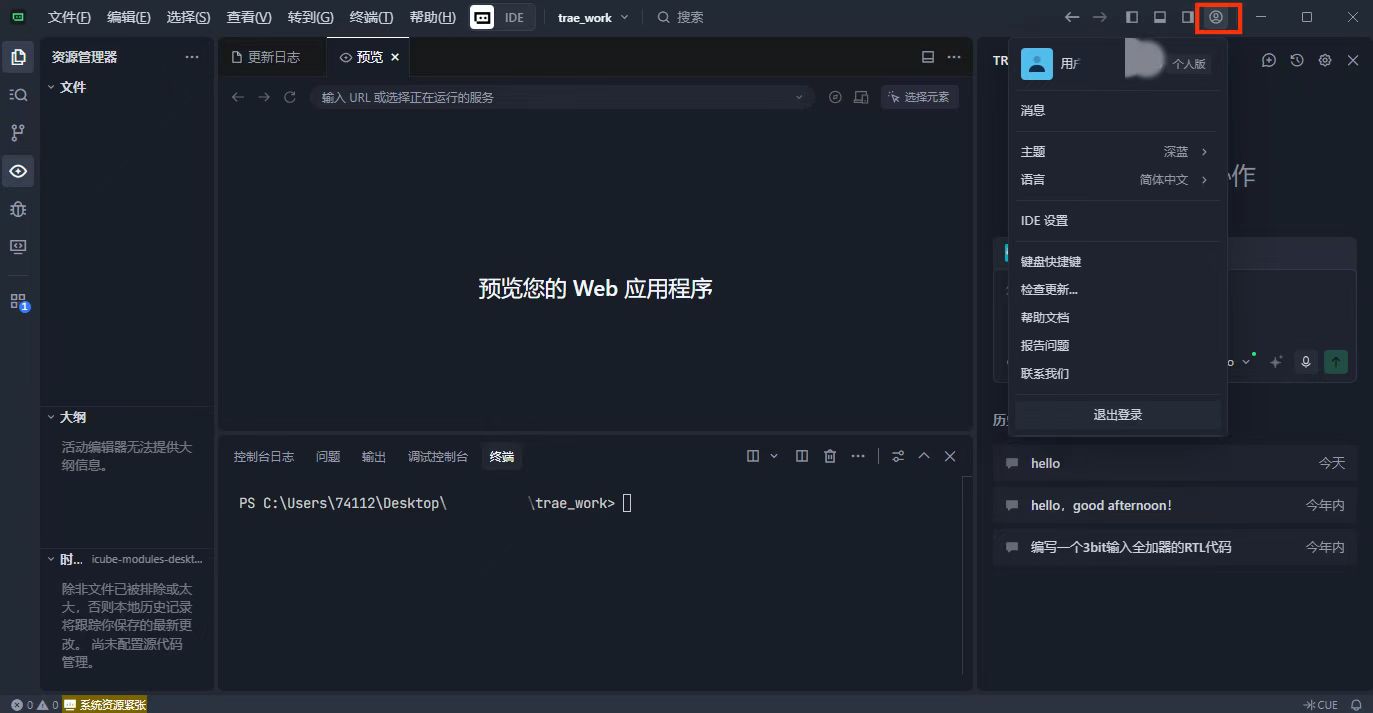Expand the running services URL dropdown
This screenshot has width=1373, height=713.
coord(799,97)
